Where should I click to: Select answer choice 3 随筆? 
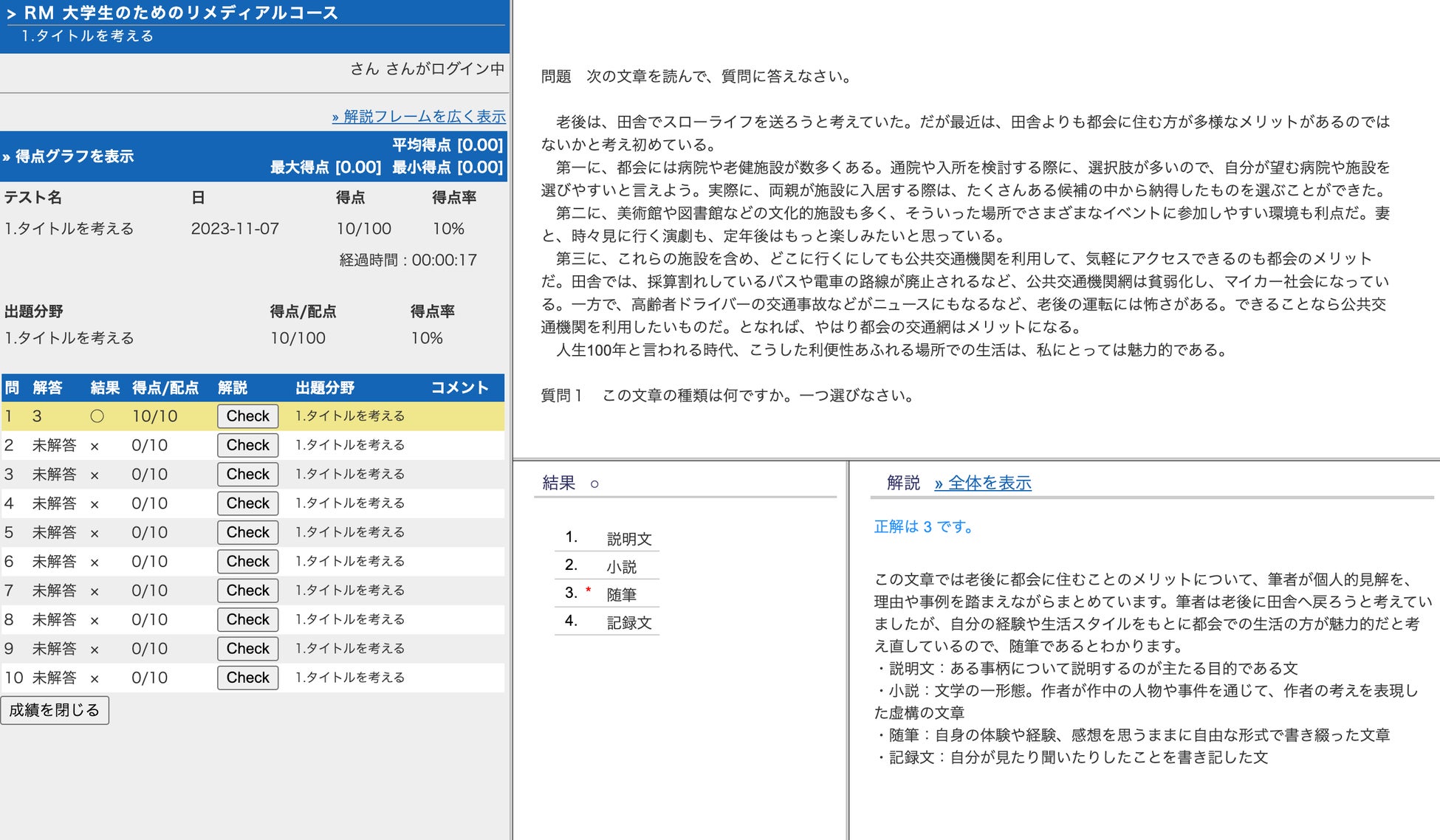[621, 595]
